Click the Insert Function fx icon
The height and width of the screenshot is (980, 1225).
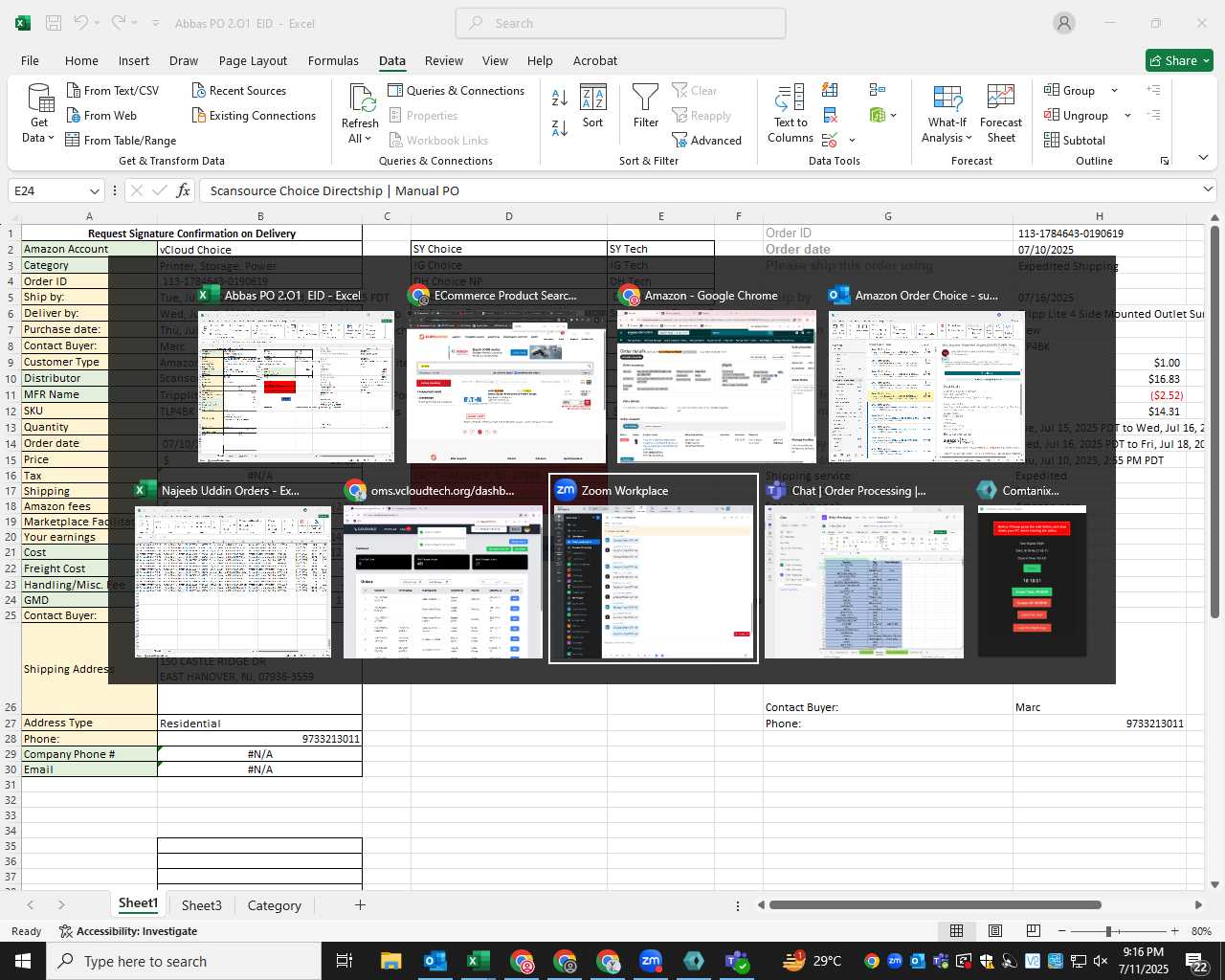tap(184, 190)
